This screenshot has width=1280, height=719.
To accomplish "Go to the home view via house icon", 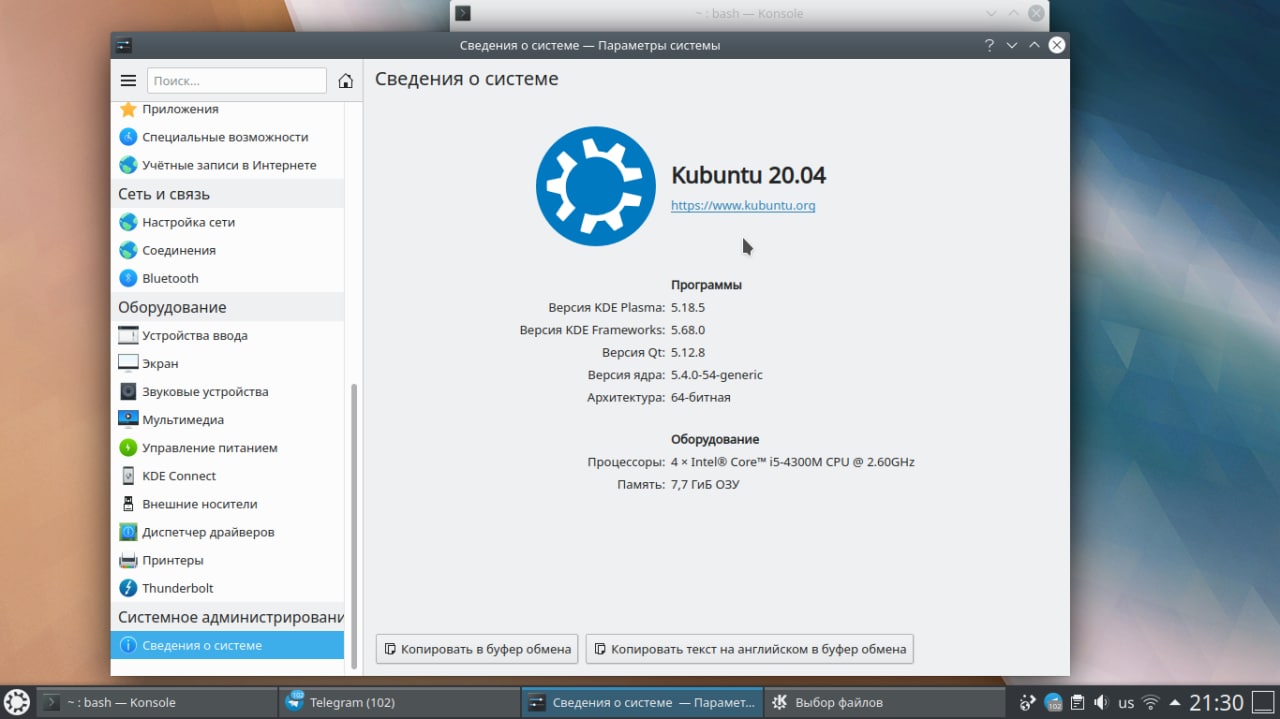I will [346, 81].
